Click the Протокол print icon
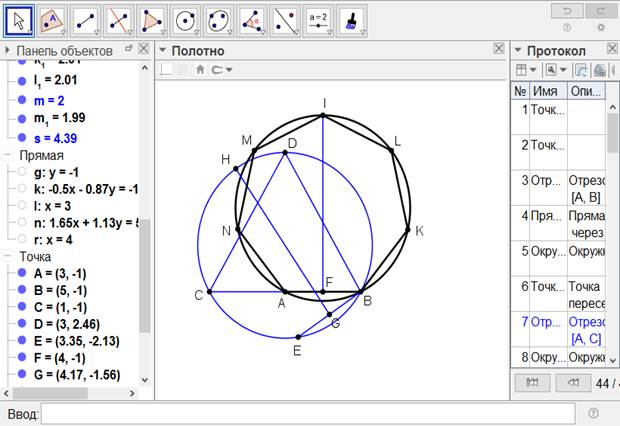 point(599,70)
